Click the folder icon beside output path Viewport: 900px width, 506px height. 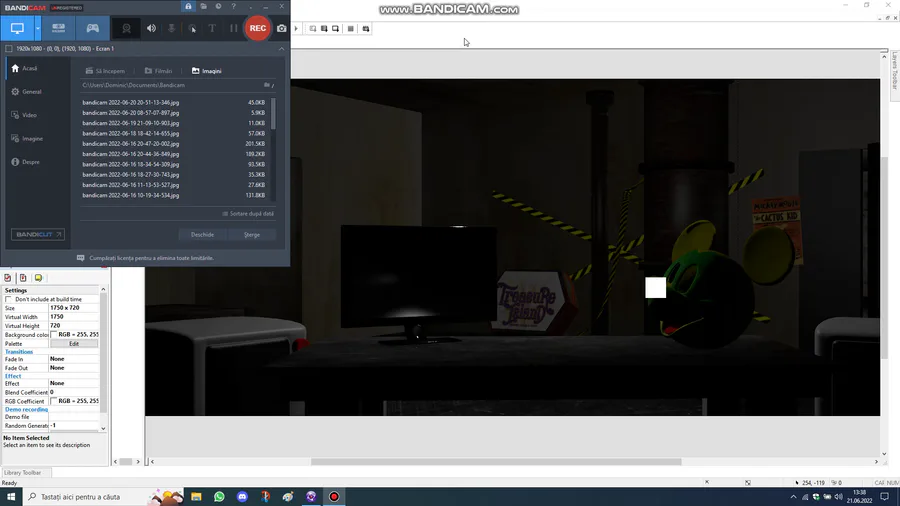[x=268, y=85]
